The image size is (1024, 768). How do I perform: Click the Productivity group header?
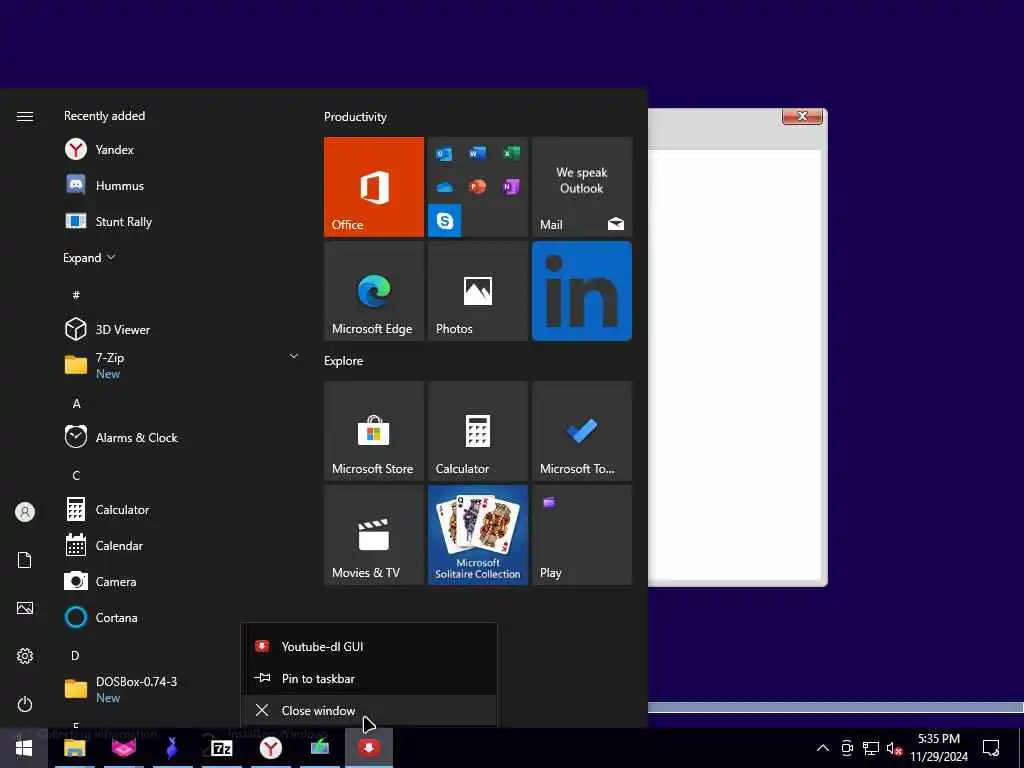pos(355,117)
